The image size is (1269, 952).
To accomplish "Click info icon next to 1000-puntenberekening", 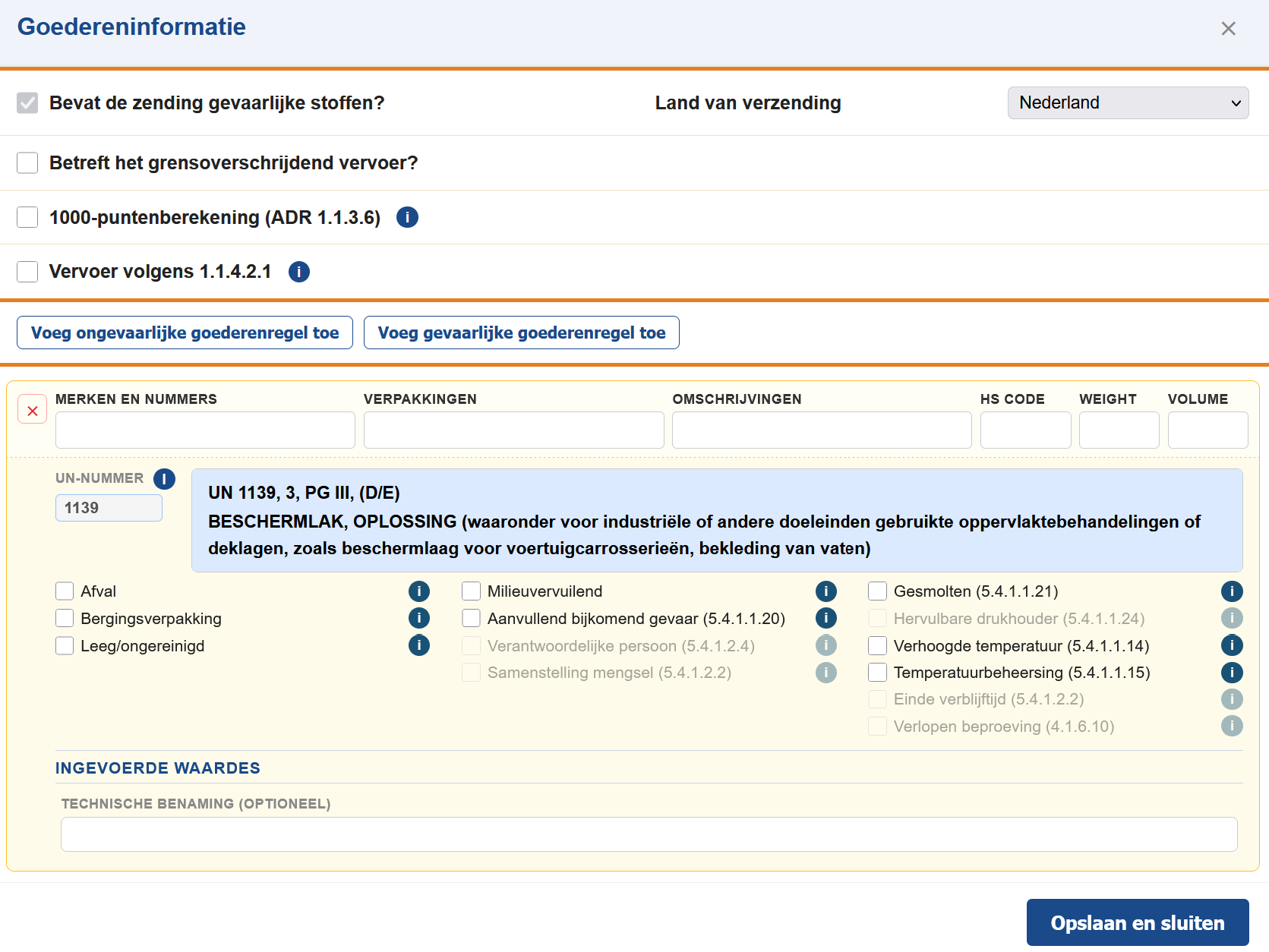I will point(407,218).
